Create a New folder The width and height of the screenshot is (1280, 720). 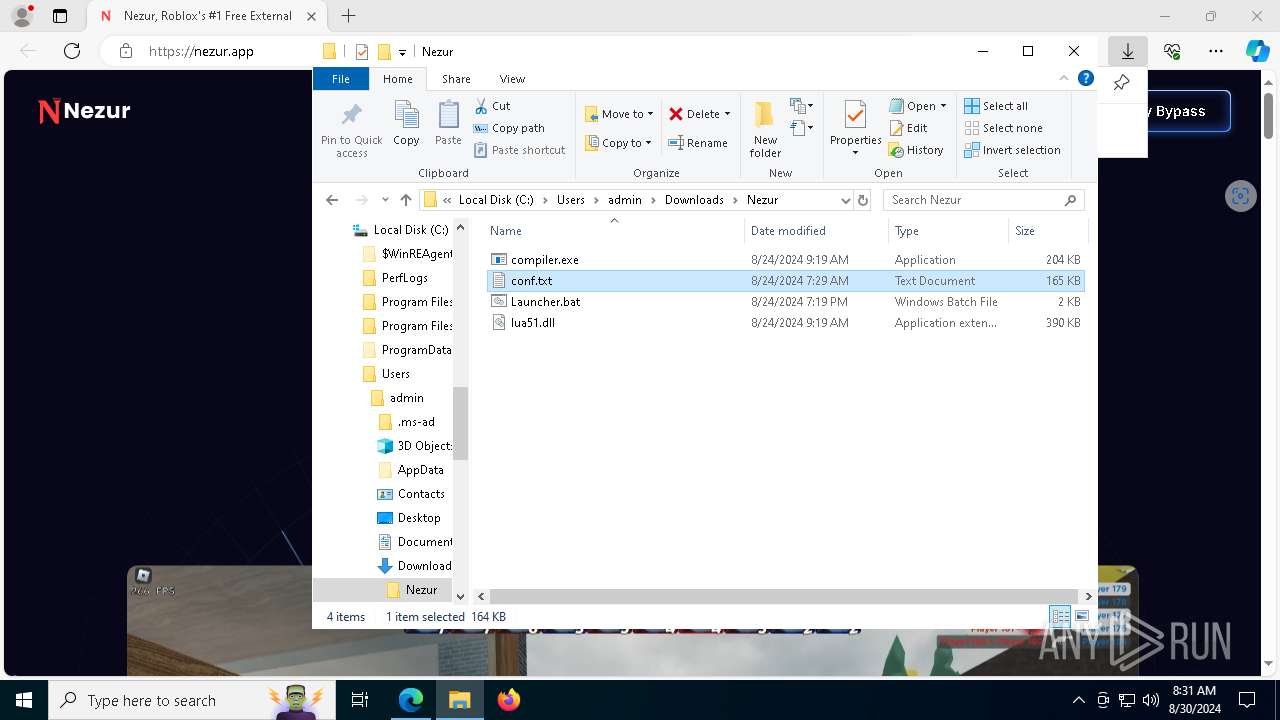pyautogui.click(x=765, y=128)
